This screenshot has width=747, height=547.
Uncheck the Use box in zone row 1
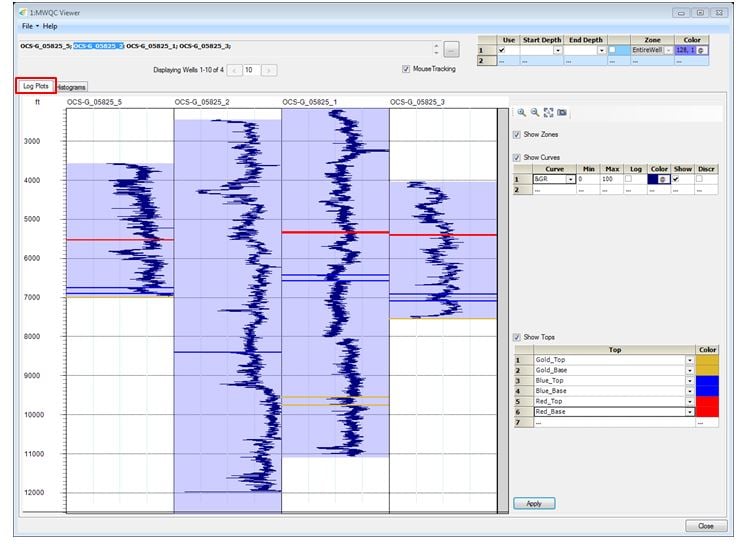(501, 50)
